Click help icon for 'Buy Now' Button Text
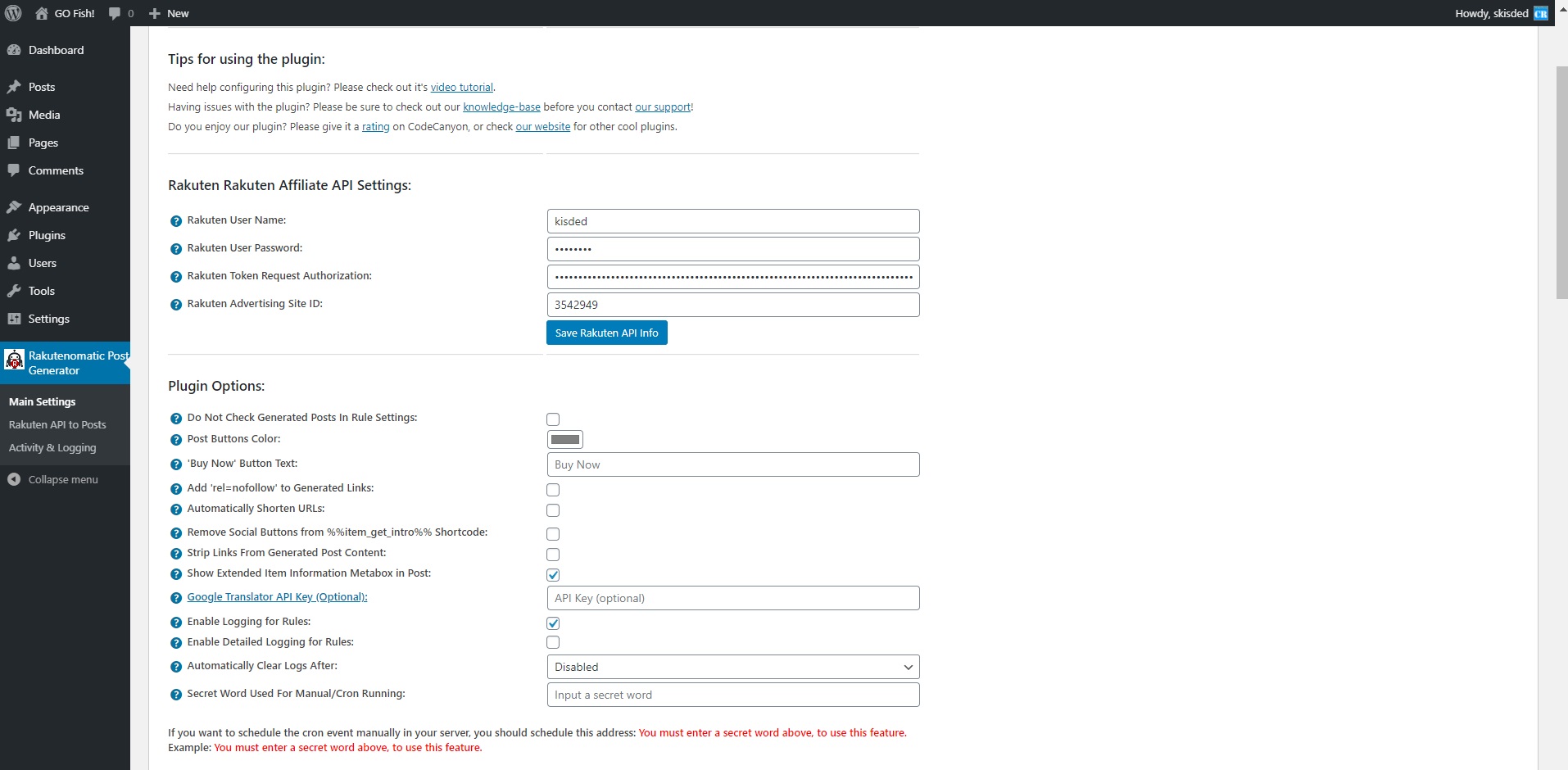The image size is (1568, 770). click(x=175, y=464)
